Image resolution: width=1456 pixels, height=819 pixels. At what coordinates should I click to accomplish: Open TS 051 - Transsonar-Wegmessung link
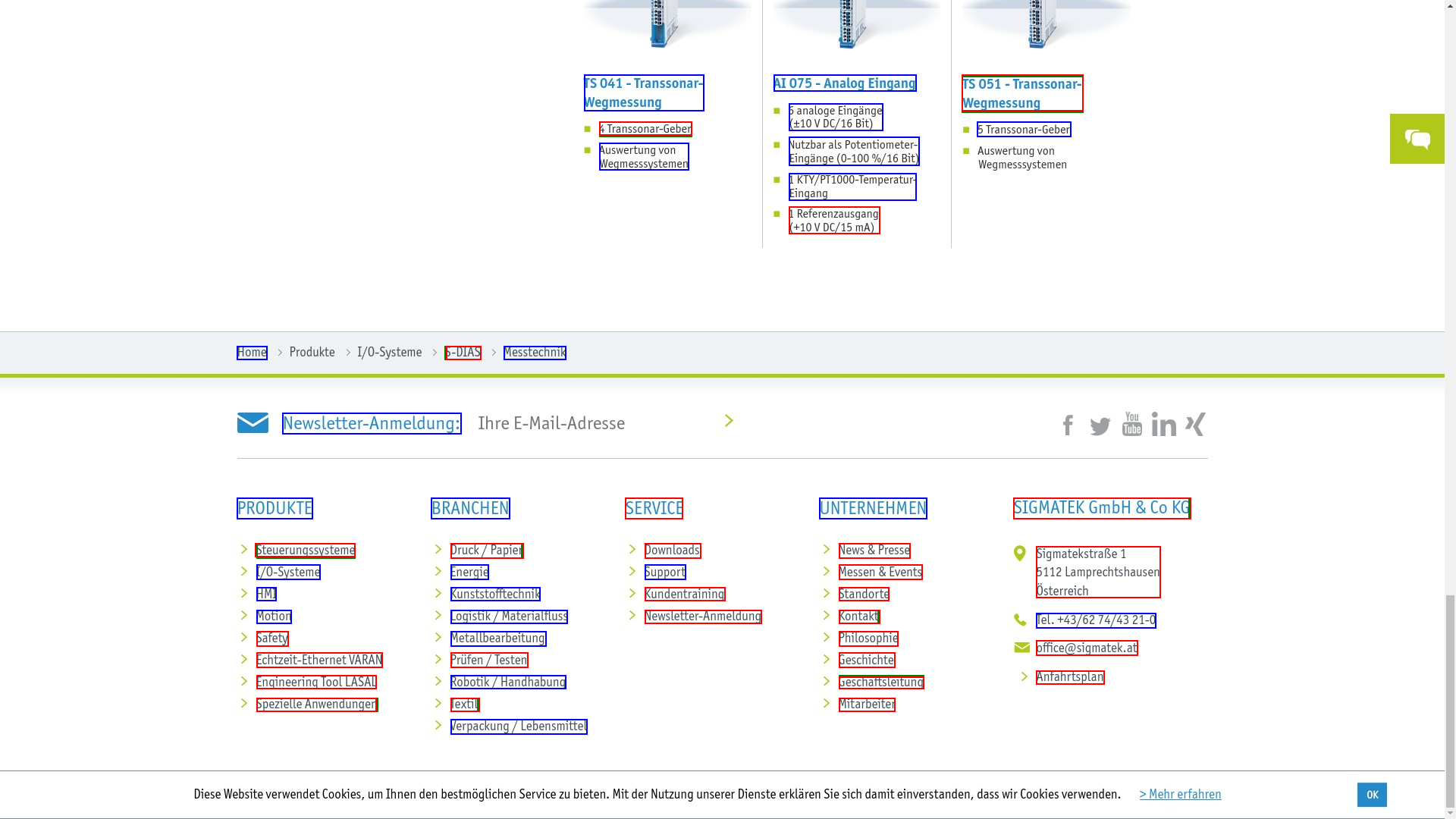click(x=1021, y=93)
